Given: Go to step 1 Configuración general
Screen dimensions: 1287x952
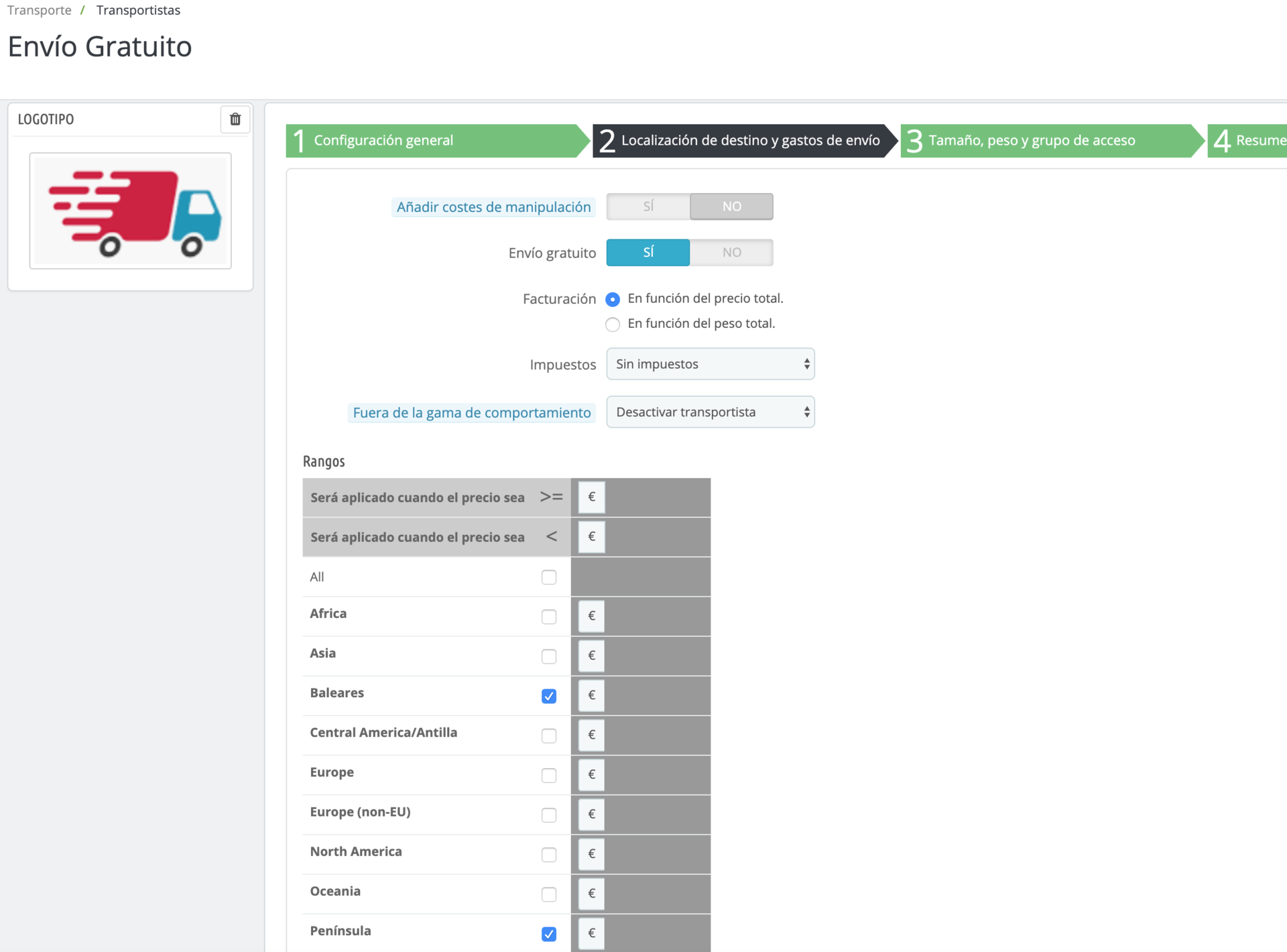Looking at the screenshot, I should pyautogui.click(x=436, y=141).
